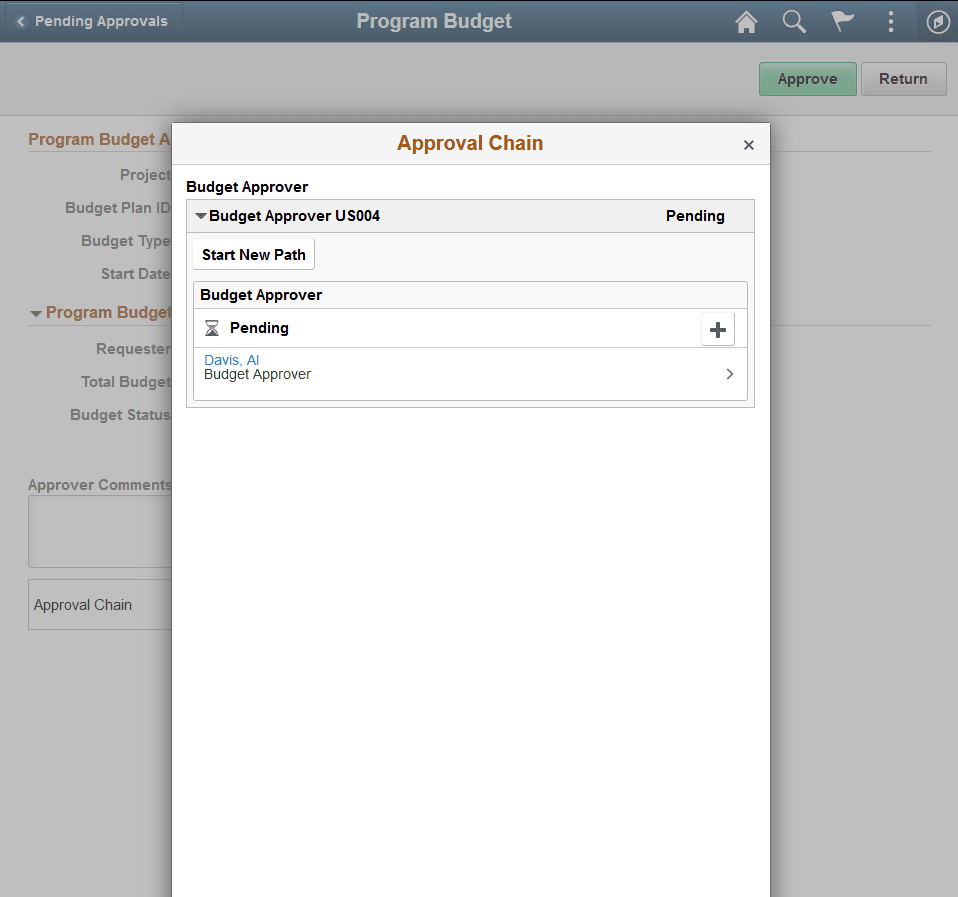Open global Search from the header
Screen dimensions: 958x897
794,21
